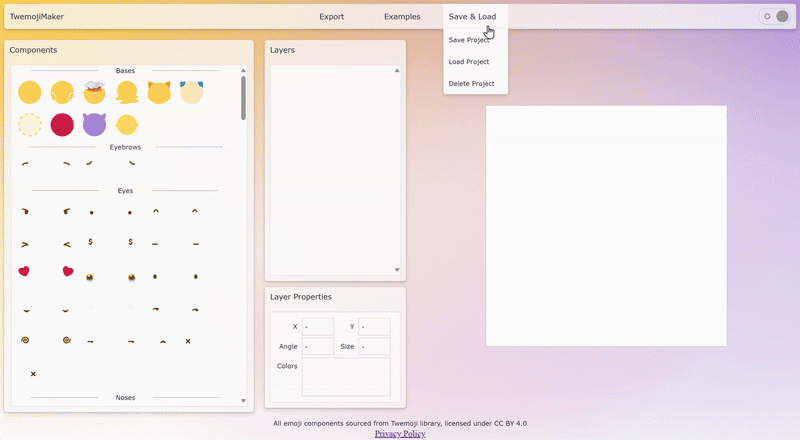This screenshot has width=800, height=440.
Task: Open the Export menu
Action: coord(331,16)
